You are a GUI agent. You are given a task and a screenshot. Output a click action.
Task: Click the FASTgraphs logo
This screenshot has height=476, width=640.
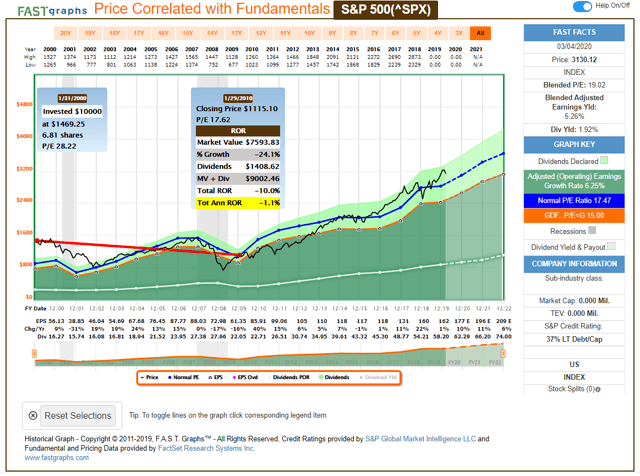tap(52, 11)
